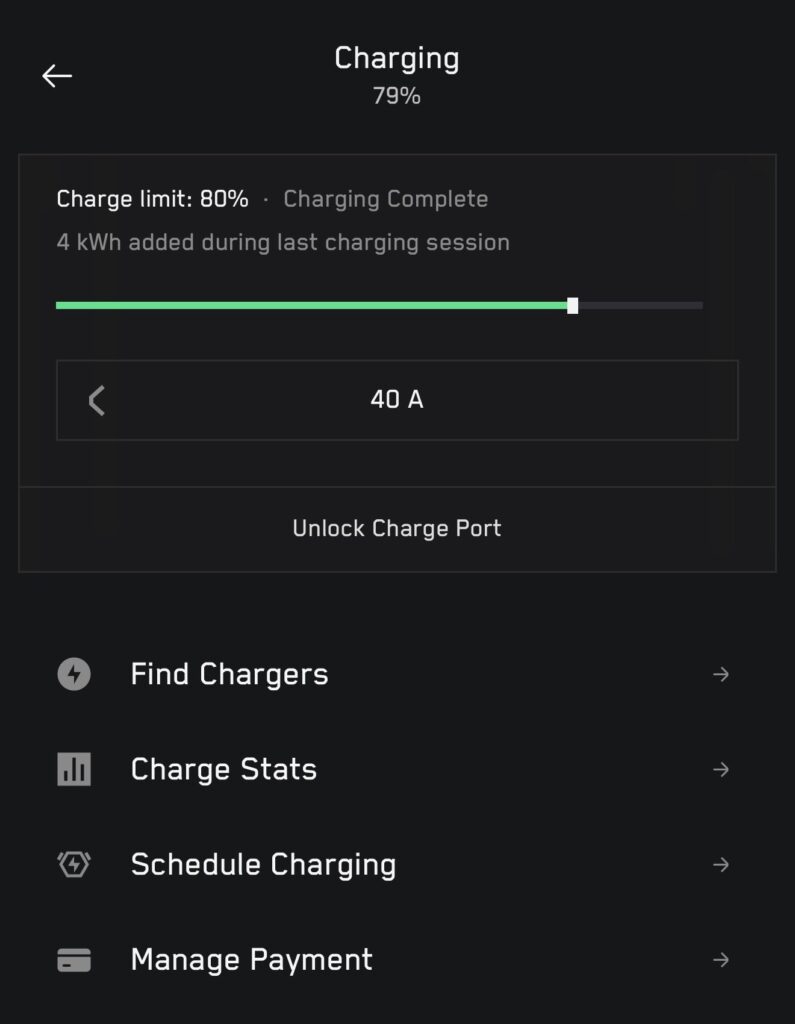Click the unfilled end of charge slider
Screen dimensions: 795x1024
pos(642,305)
